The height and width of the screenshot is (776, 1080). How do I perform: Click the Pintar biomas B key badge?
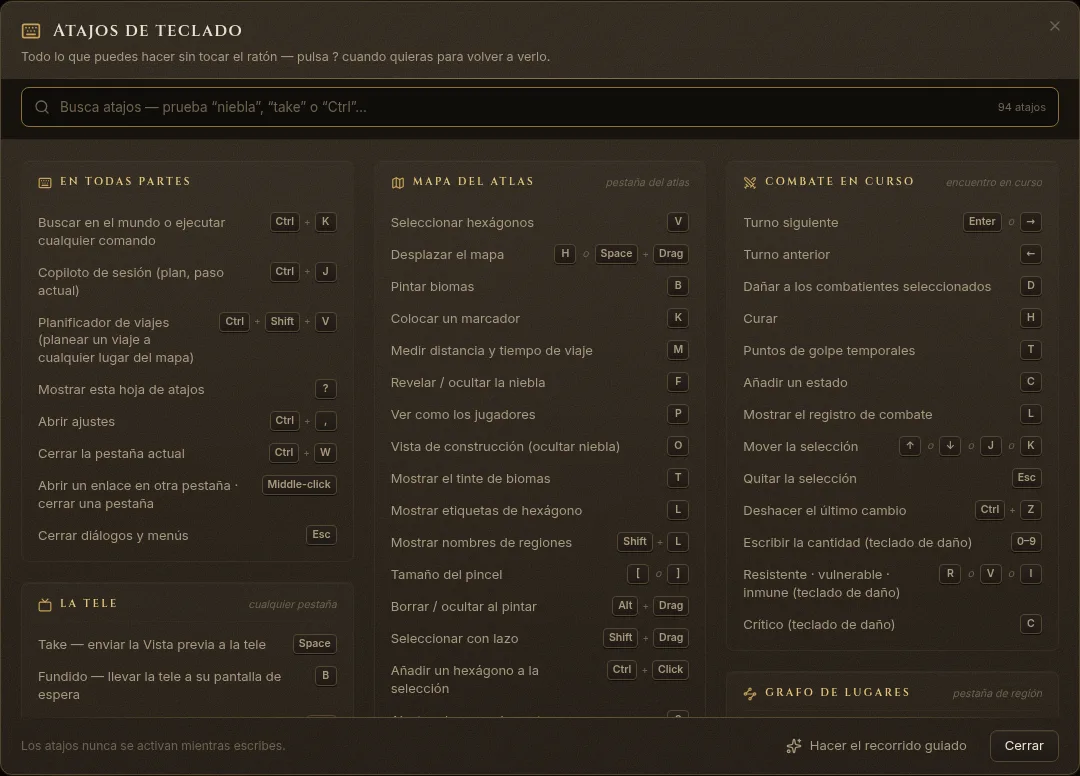[678, 286]
